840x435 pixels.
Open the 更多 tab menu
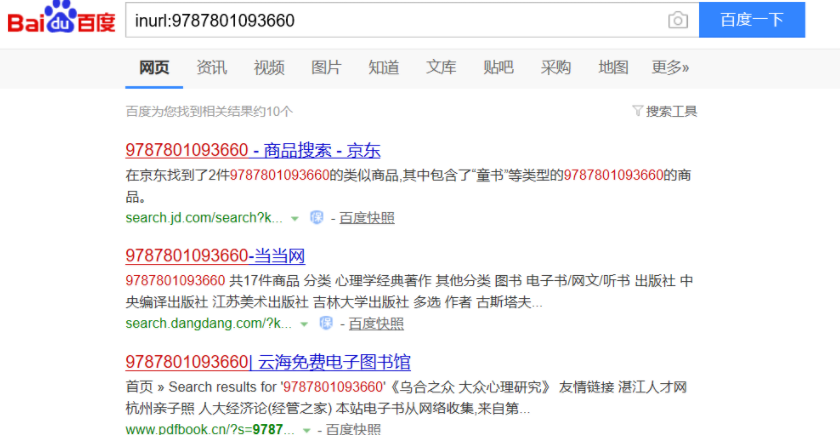tap(670, 68)
